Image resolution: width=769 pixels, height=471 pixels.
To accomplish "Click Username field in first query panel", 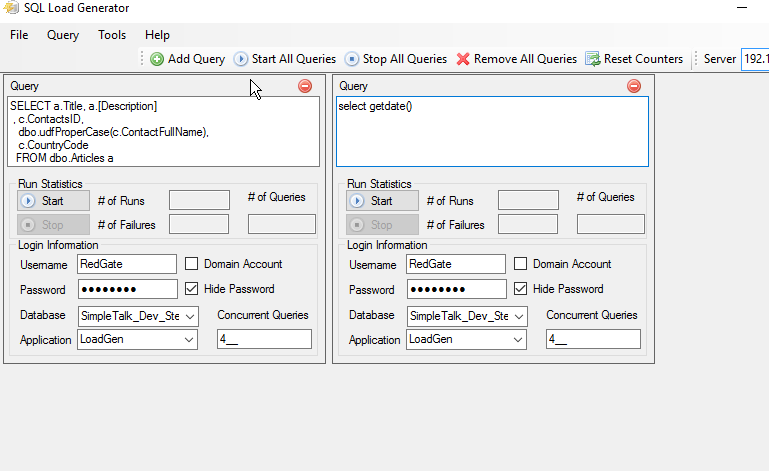I will click(127, 264).
